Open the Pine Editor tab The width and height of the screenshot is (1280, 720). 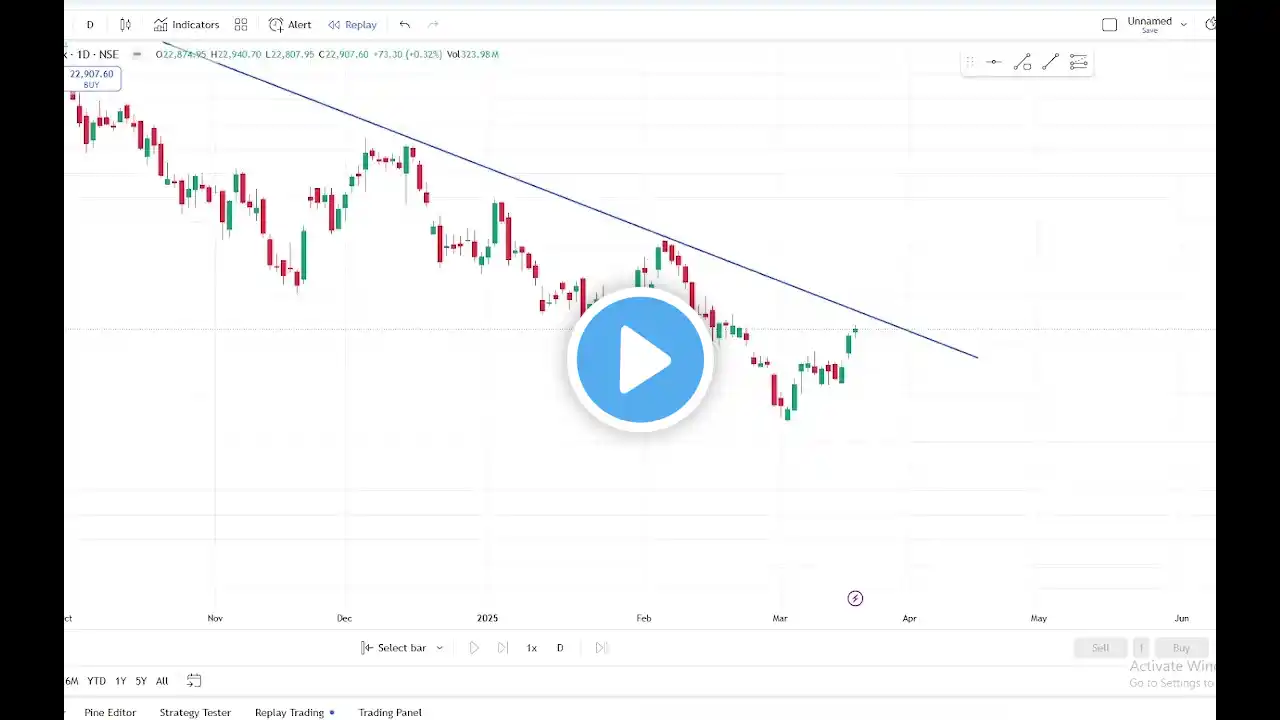point(110,712)
